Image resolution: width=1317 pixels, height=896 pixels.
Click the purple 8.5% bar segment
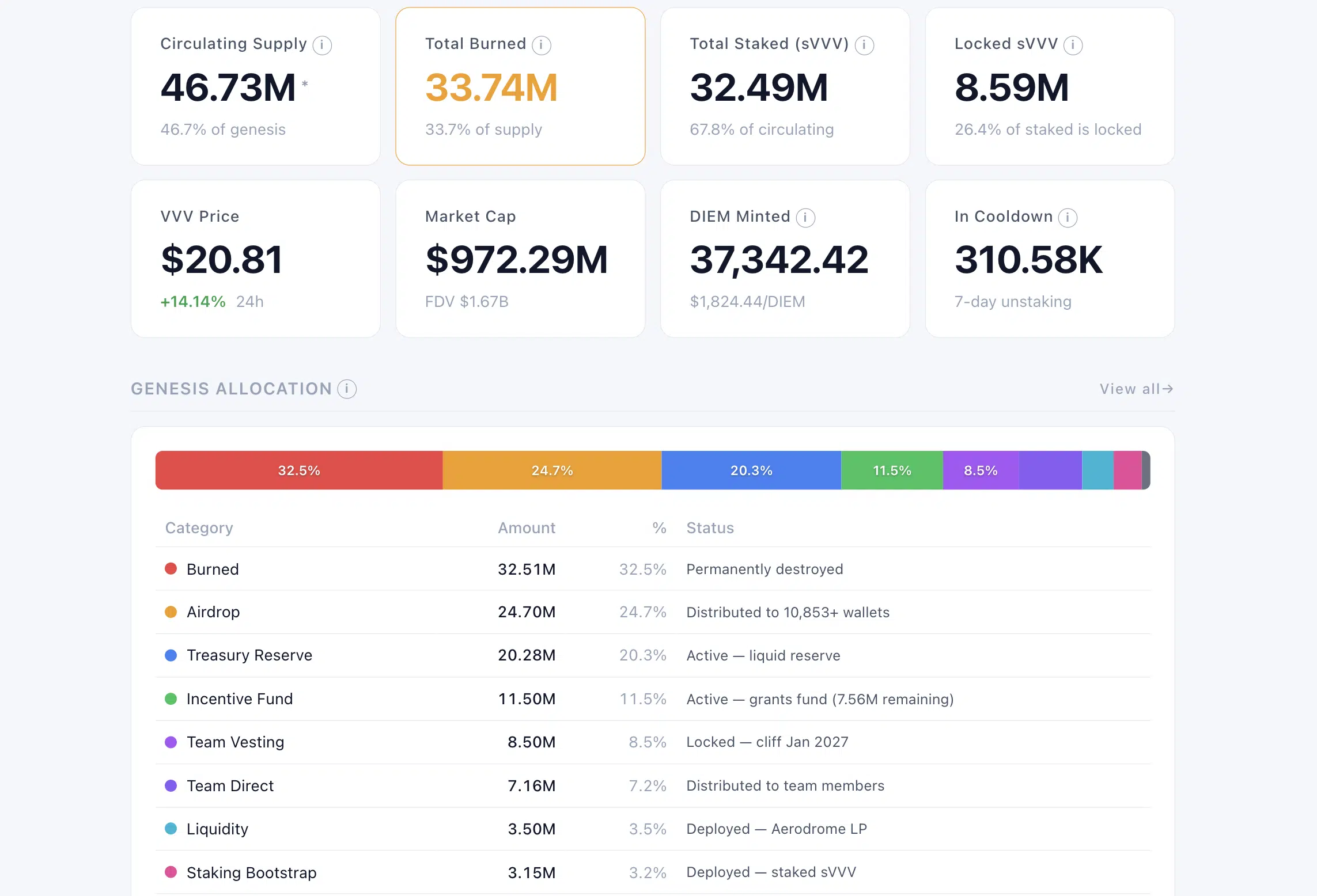tap(981, 470)
